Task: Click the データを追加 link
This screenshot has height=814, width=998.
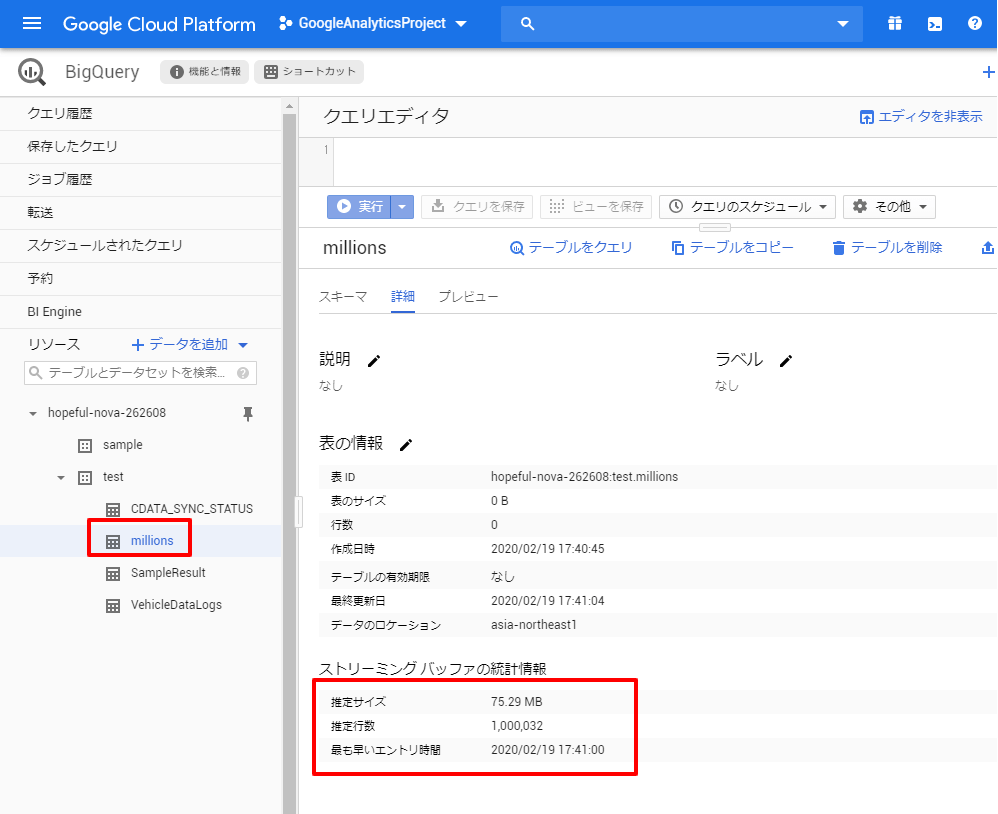Action: (x=180, y=345)
